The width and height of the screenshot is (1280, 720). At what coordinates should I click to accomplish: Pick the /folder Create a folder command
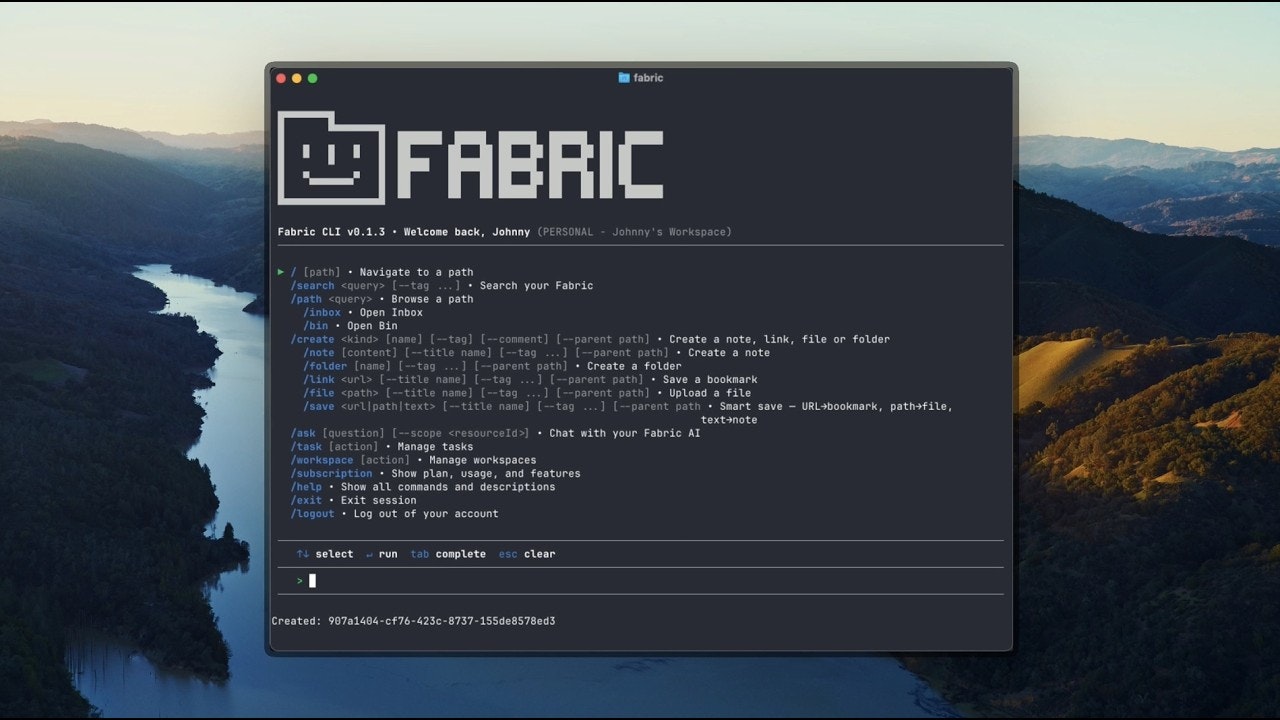pos(492,366)
